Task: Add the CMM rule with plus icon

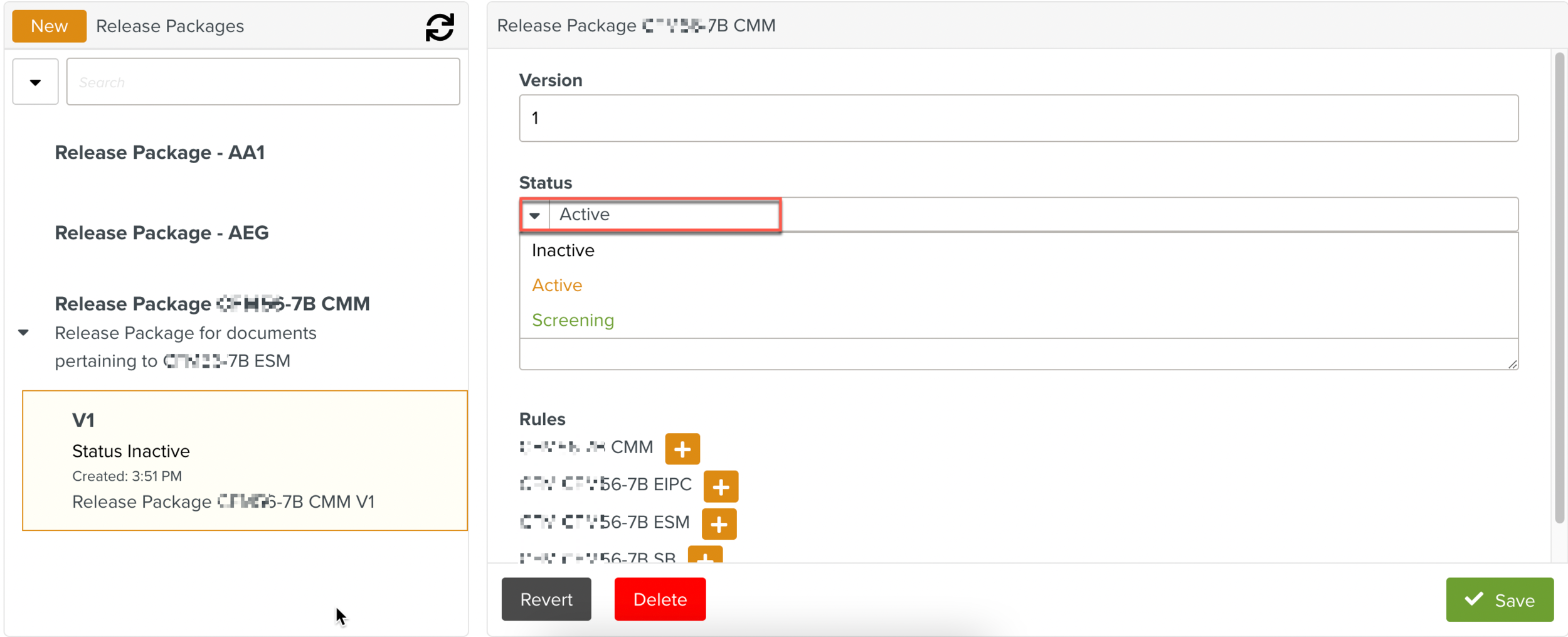Action: pyautogui.click(x=682, y=449)
